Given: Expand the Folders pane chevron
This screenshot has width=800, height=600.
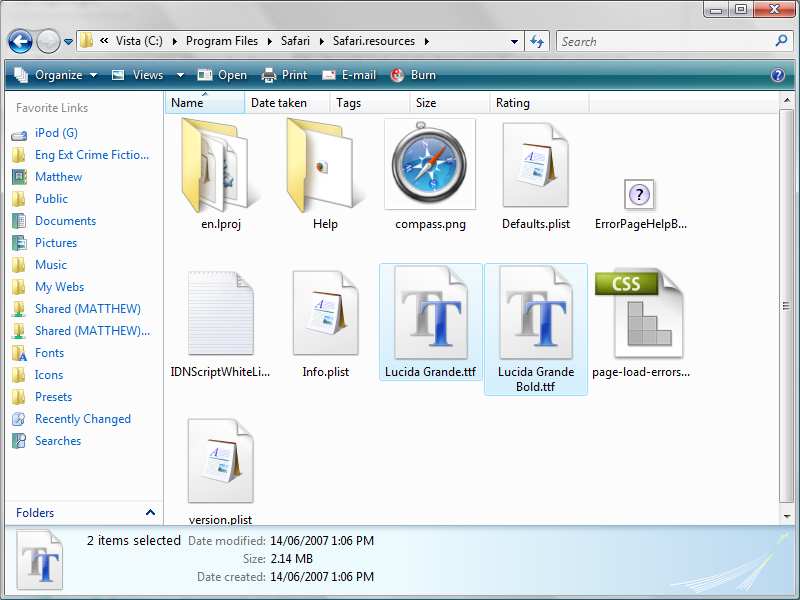Looking at the screenshot, I should [x=151, y=513].
